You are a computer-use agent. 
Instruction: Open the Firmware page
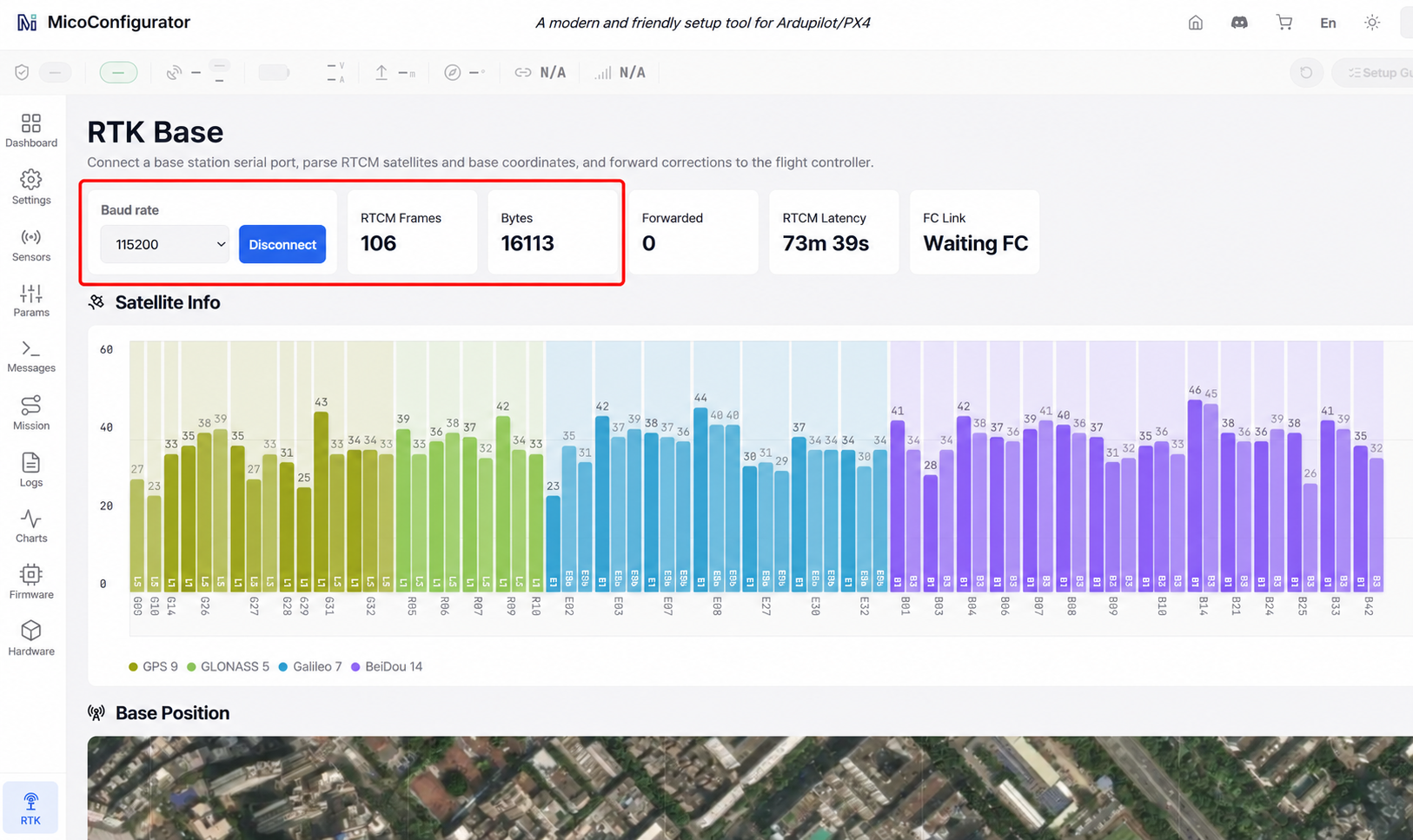[x=31, y=583]
